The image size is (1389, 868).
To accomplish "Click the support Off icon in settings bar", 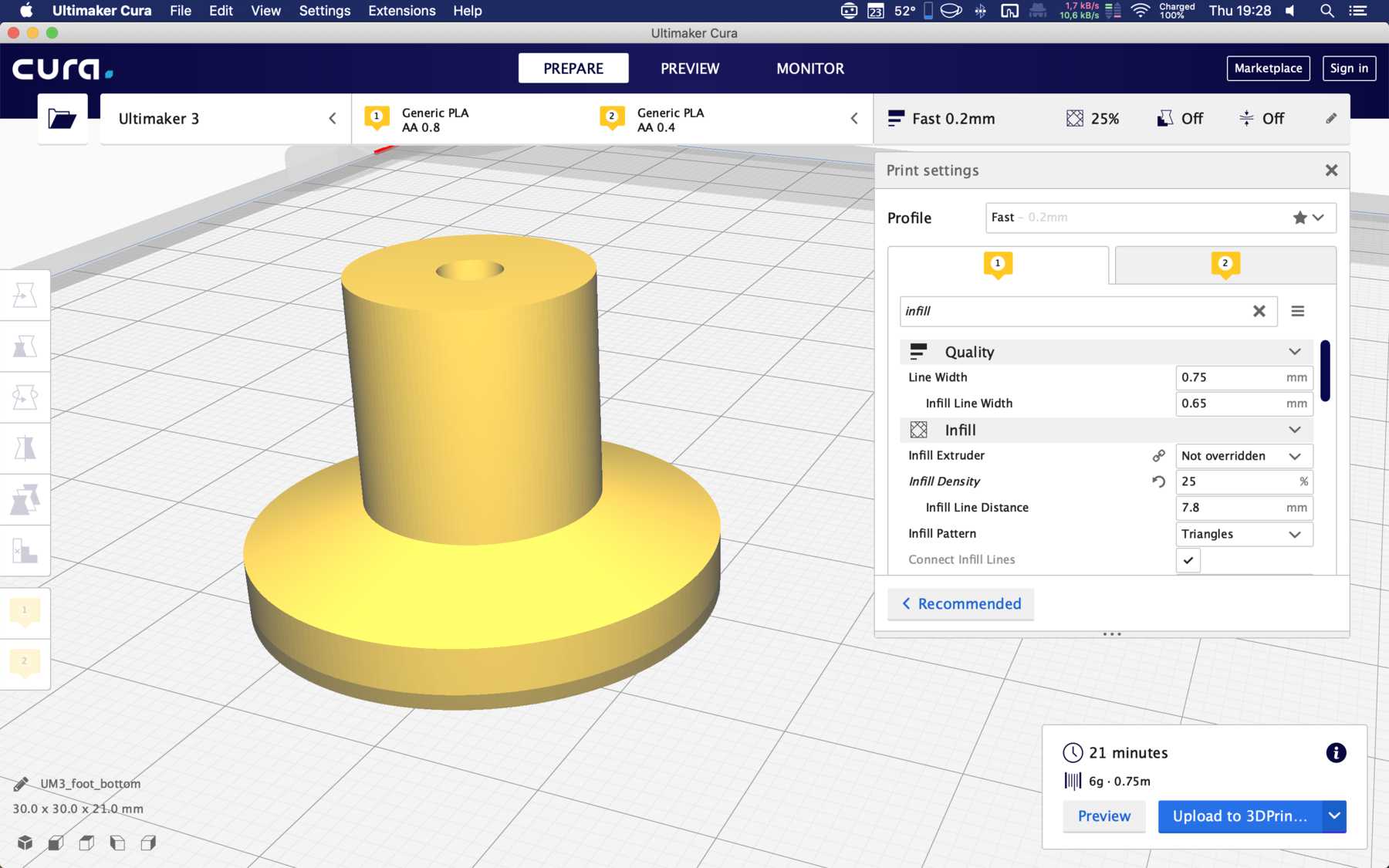I will point(1165,118).
